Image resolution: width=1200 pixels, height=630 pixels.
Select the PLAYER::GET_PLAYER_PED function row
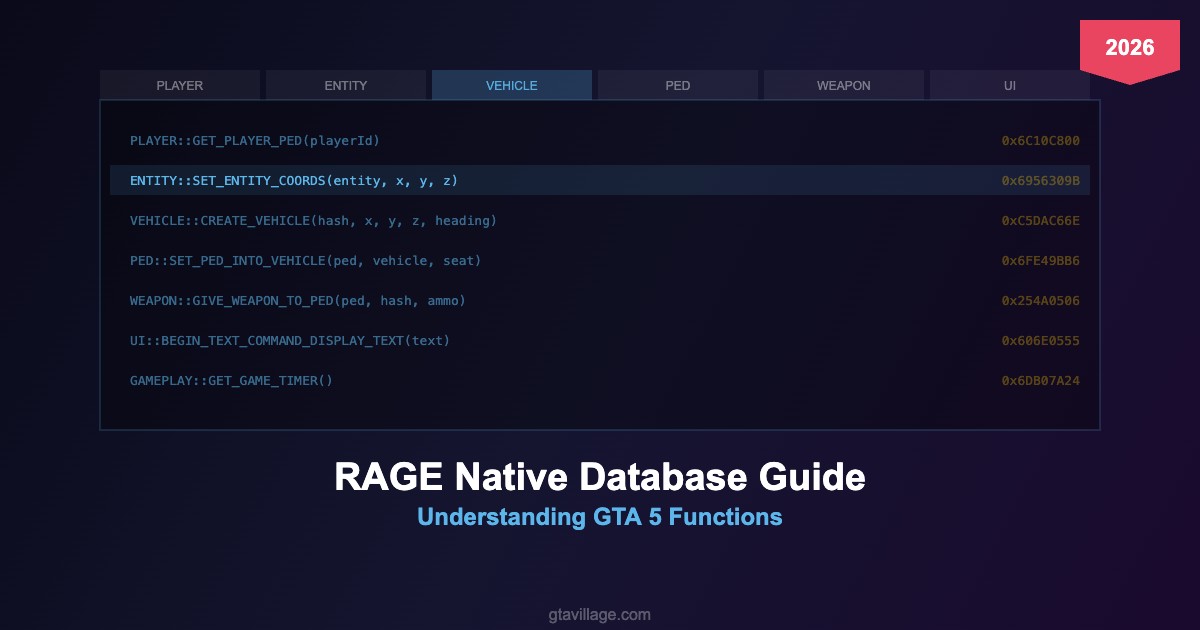[x=255, y=141]
